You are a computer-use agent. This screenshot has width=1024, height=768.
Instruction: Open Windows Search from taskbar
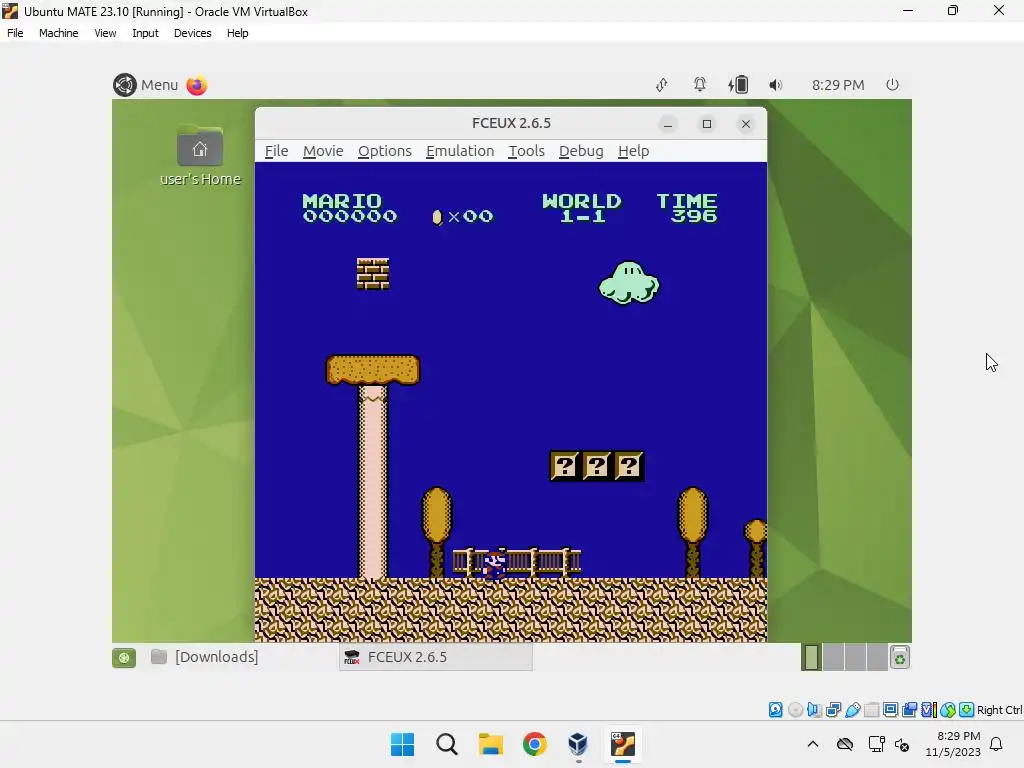447,744
